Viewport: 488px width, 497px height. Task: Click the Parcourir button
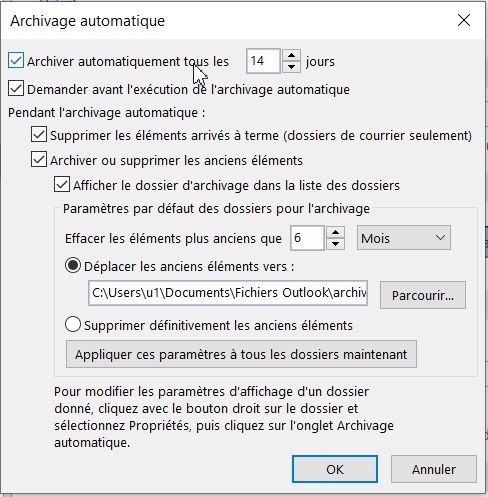[423, 295]
